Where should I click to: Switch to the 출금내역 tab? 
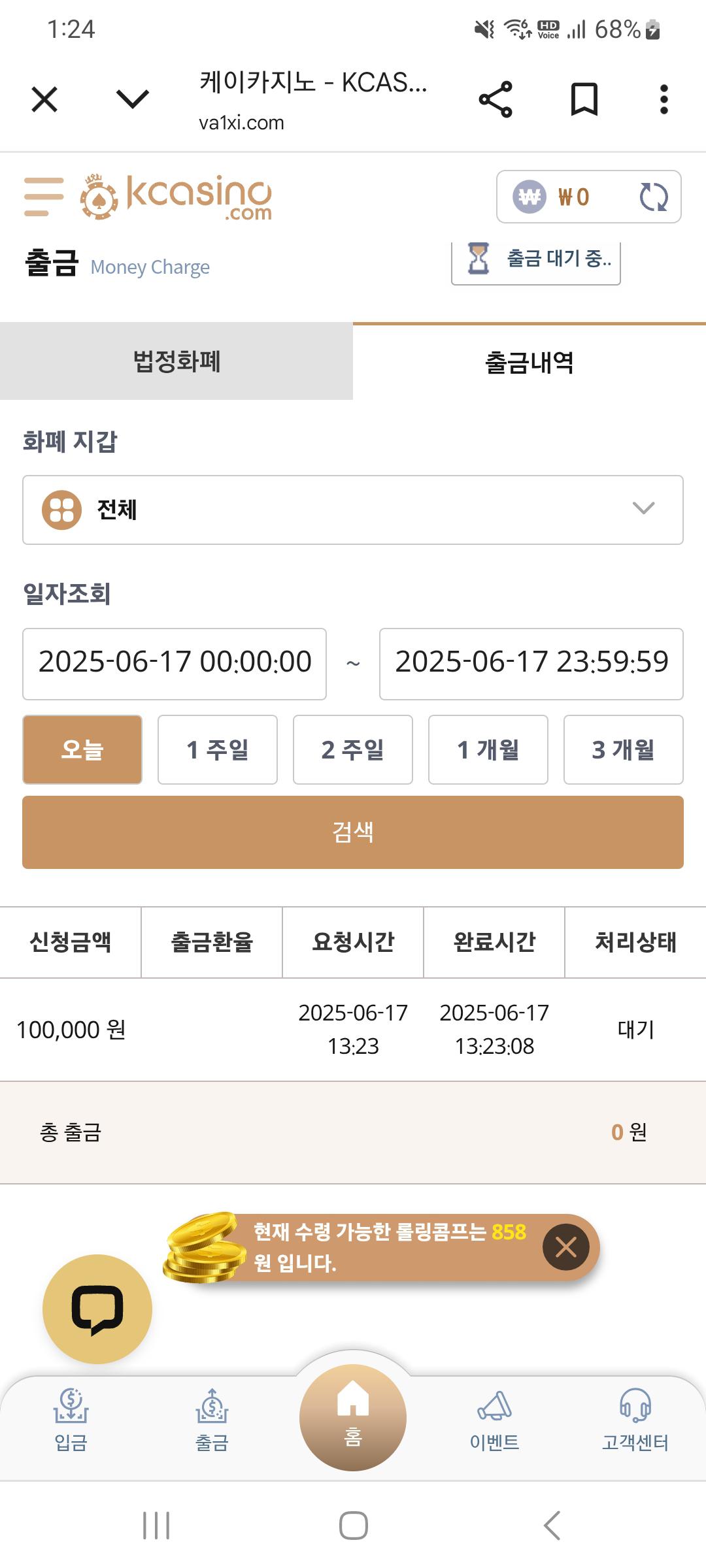[529, 361]
